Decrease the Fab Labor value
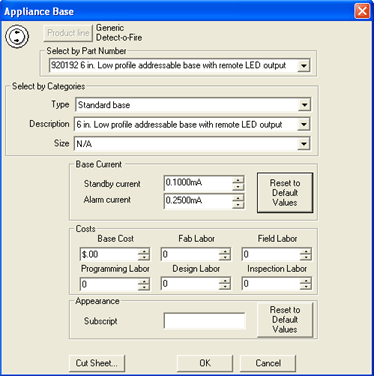The height and width of the screenshot is (376, 374). point(225,258)
